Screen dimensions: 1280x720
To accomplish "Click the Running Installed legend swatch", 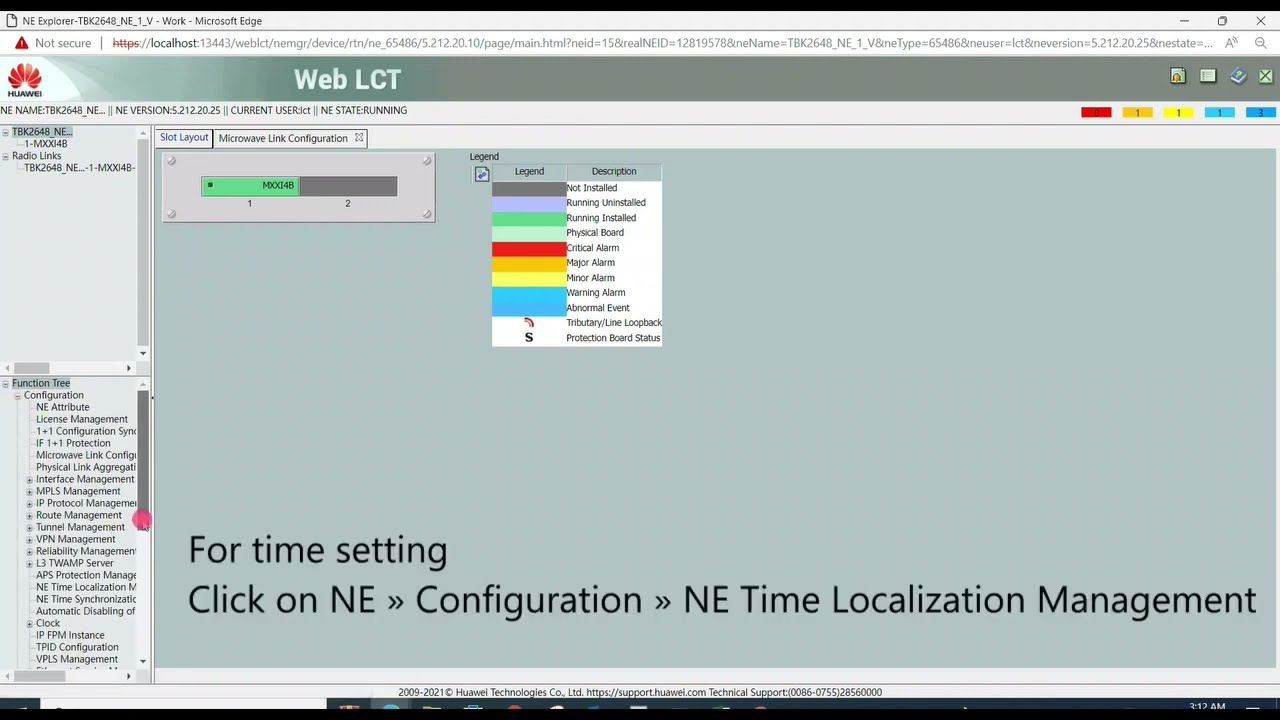I will tap(529, 218).
